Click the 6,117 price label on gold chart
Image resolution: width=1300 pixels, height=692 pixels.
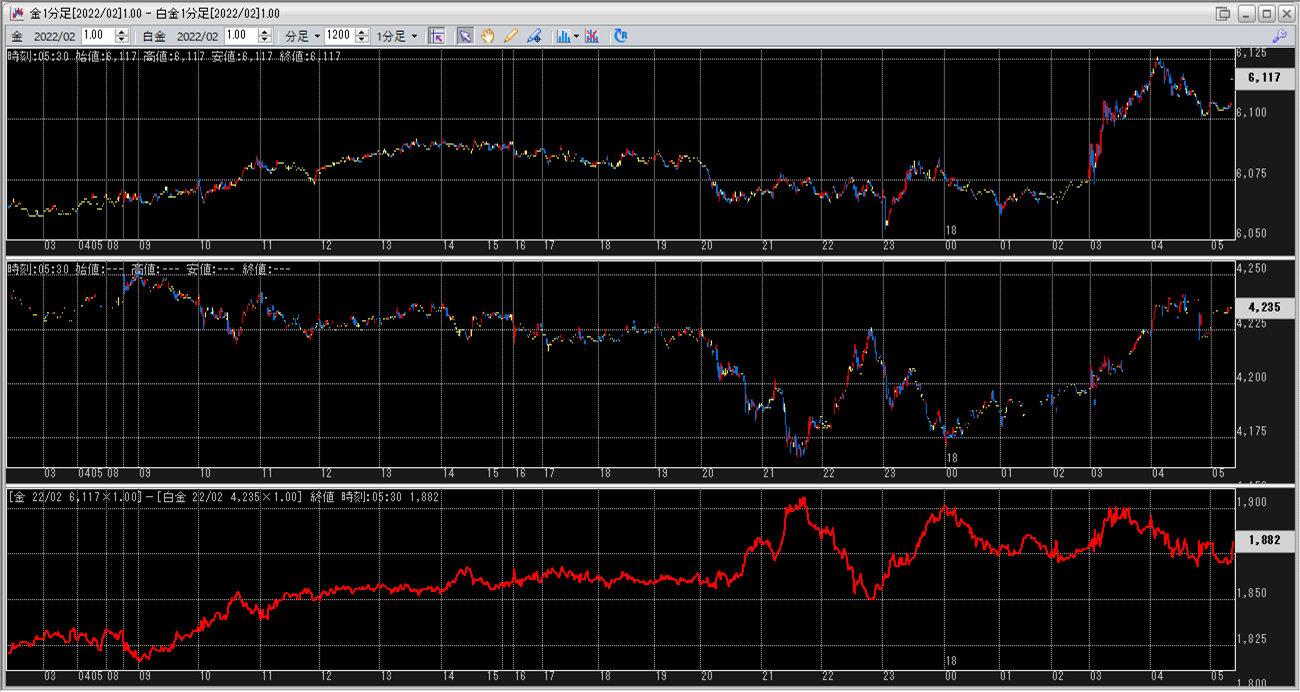(1264, 78)
